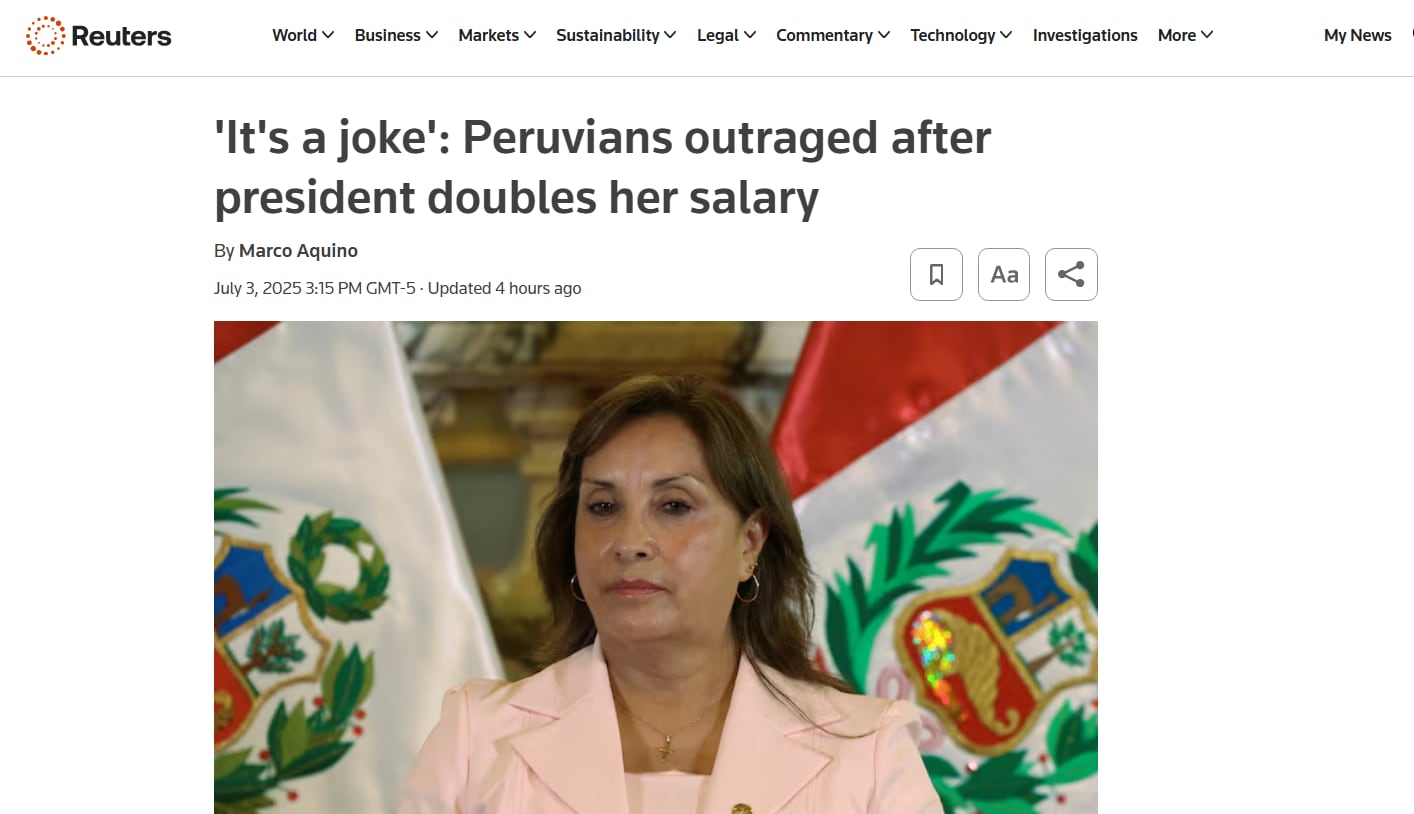Click the article's lead photo
Screen dimensions: 1414x814
(x=656, y=567)
